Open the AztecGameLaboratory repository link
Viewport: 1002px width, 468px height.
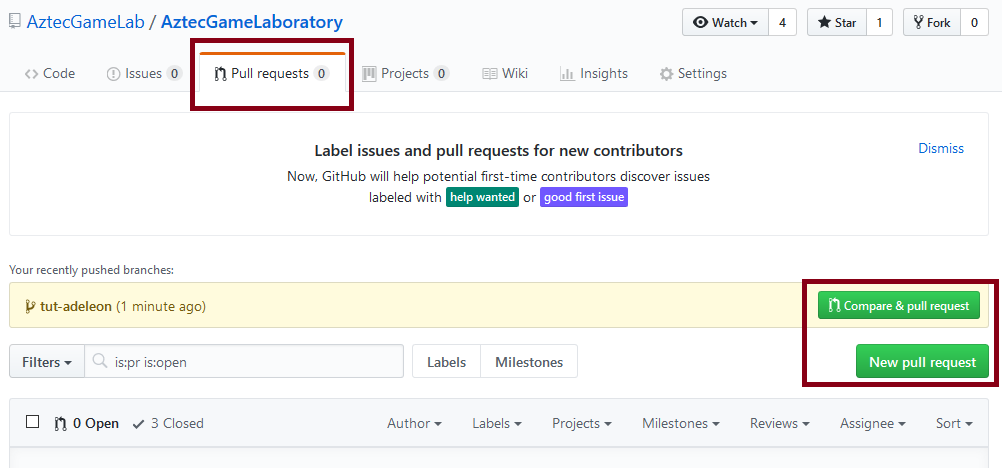pos(252,22)
